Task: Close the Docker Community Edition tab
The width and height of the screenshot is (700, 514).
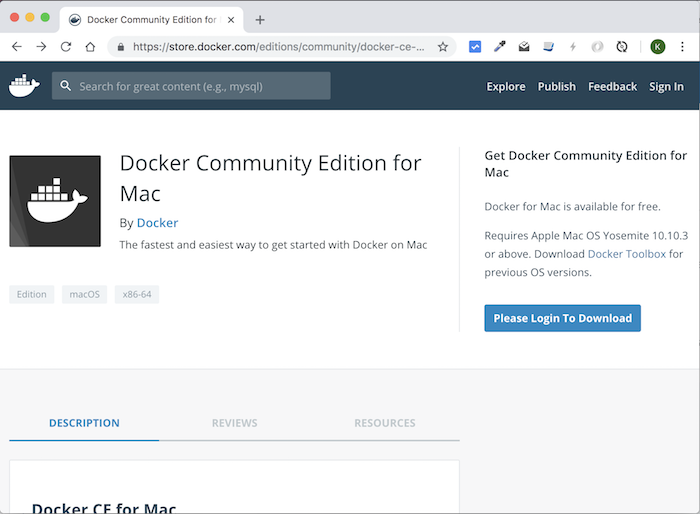Action: [231, 20]
